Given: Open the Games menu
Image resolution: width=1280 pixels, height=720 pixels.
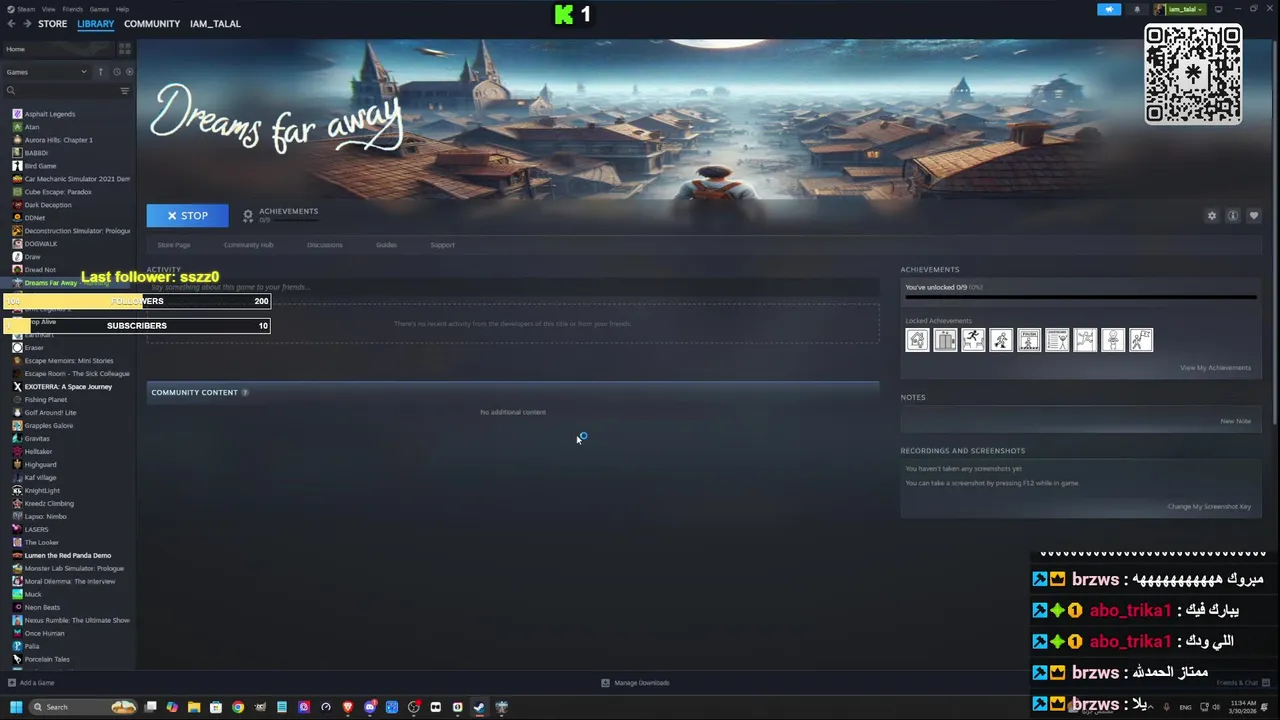Looking at the screenshot, I should 99,9.
